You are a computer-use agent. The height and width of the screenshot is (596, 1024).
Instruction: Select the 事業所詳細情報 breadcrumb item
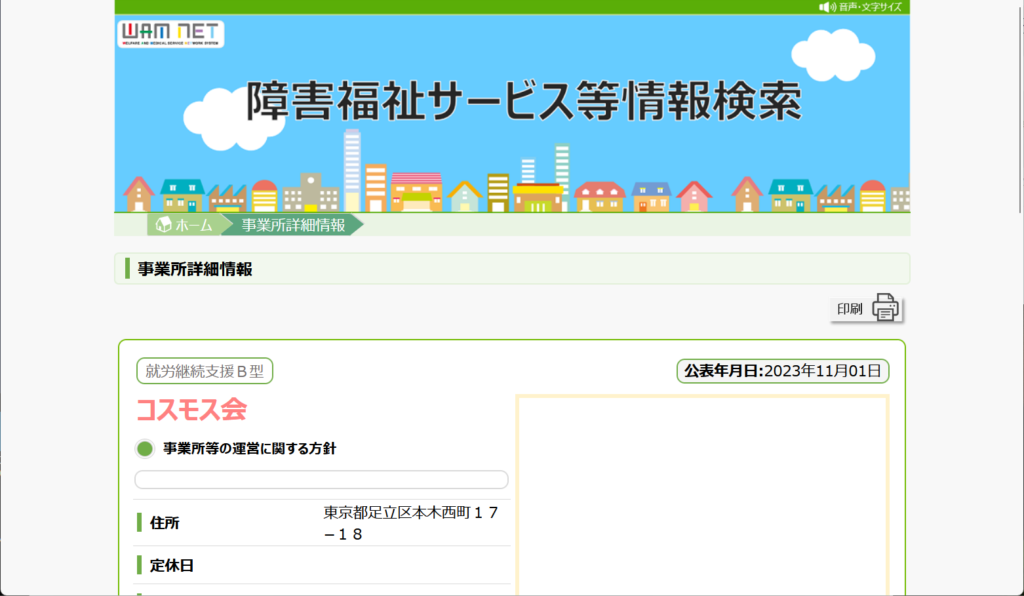click(x=292, y=225)
